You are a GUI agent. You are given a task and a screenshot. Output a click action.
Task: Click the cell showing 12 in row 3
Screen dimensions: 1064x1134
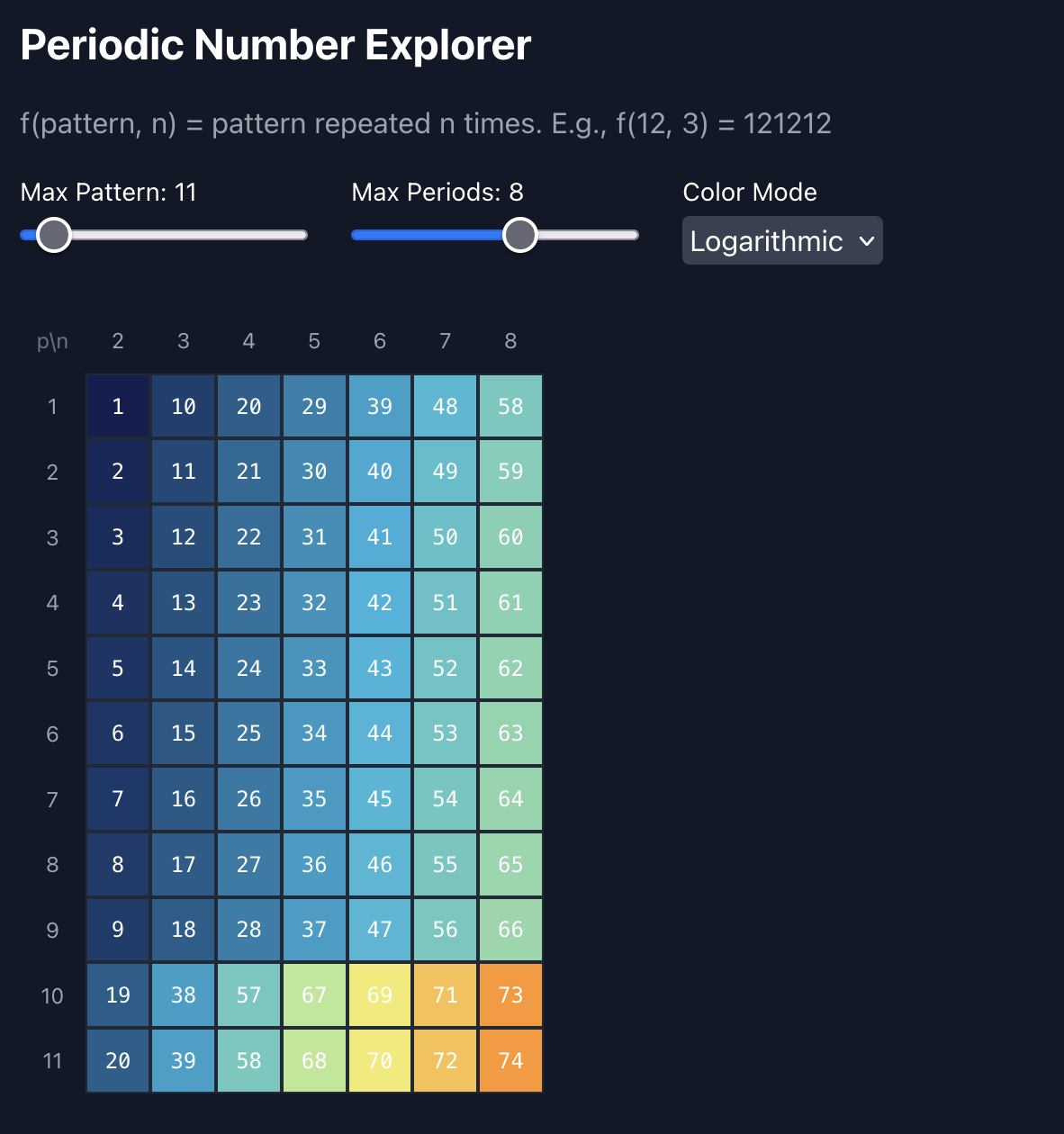click(184, 537)
